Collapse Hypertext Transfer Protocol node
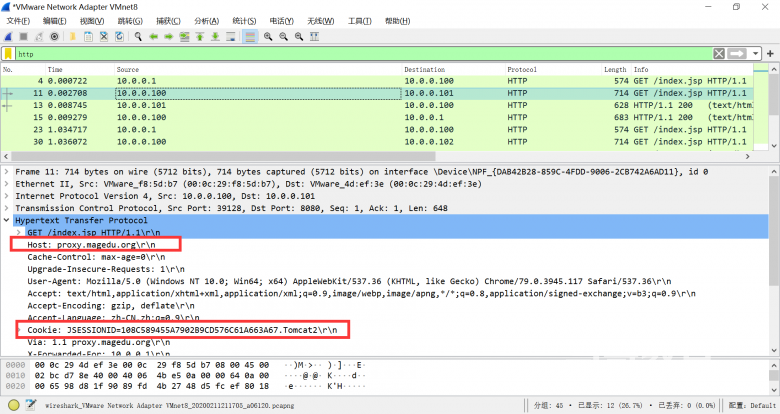The width and height of the screenshot is (780, 414). (x=6, y=220)
